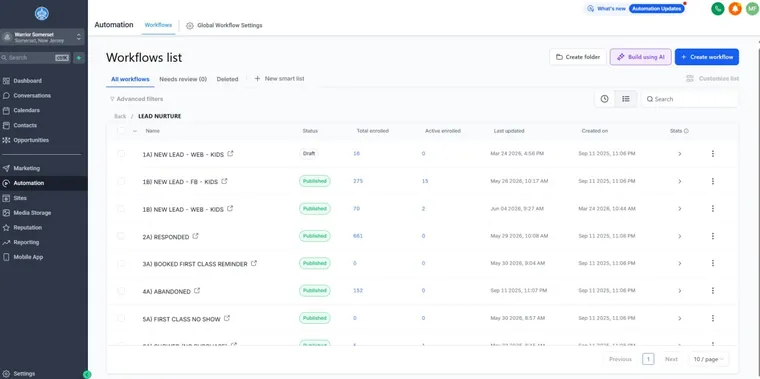Image resolution: width=760 pixels, height=379 pixels.
Task: Open the bulk selection dropdown arrow in header
Action: click(135, 131)
